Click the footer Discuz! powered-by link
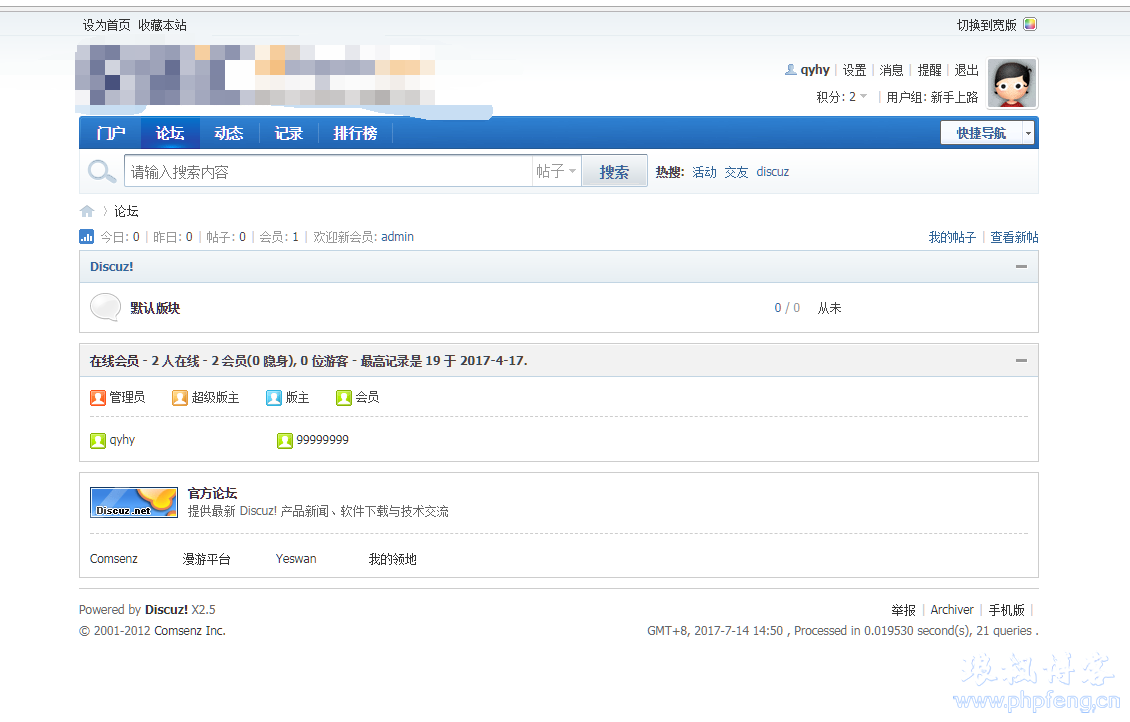Screen dimensions: 1130x722 point(166,610)
